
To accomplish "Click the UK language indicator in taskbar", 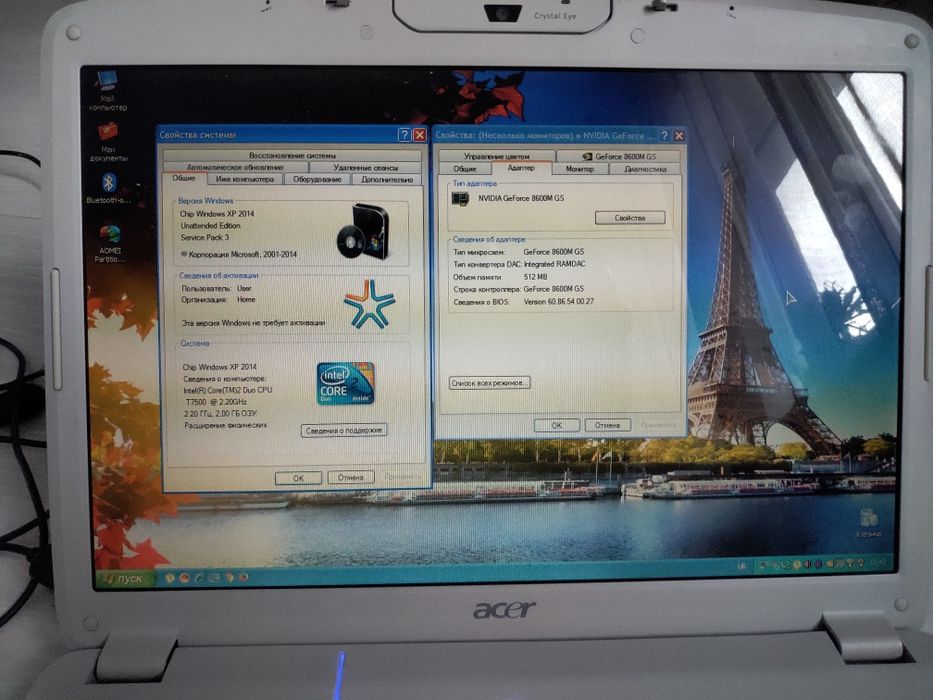I will pyautogui.click(x=741, y=564).
